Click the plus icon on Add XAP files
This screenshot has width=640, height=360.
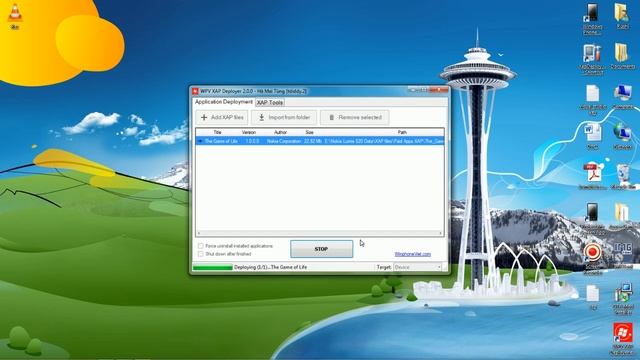pos(204,118)
